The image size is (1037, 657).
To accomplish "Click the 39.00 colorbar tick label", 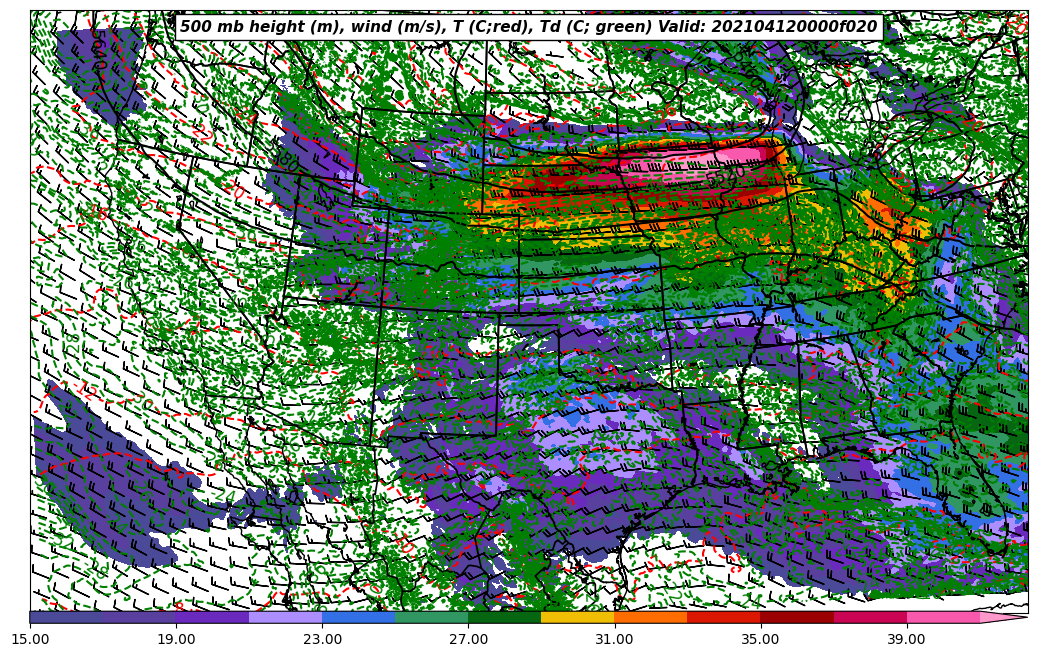I will pyautogui.click(x=907, y=640).
